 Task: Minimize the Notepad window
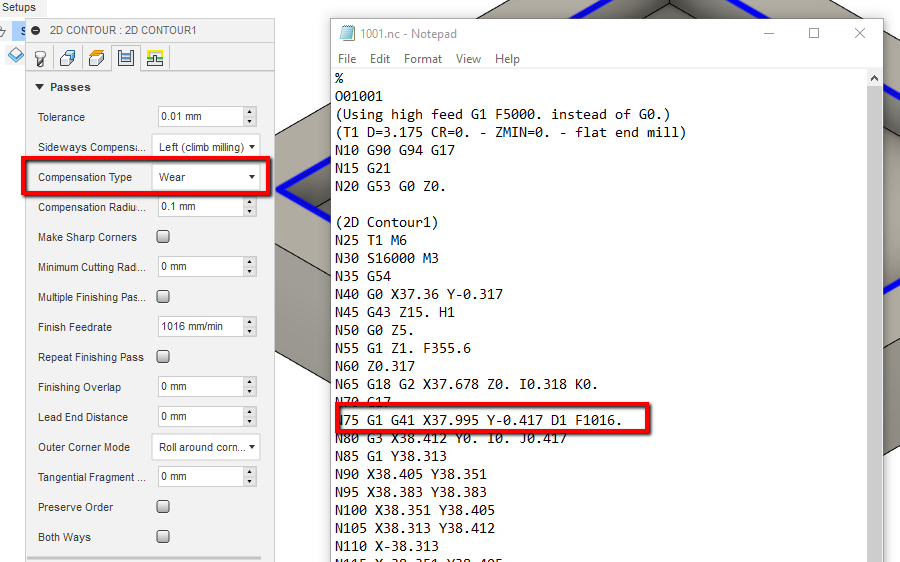click(769, 33)
